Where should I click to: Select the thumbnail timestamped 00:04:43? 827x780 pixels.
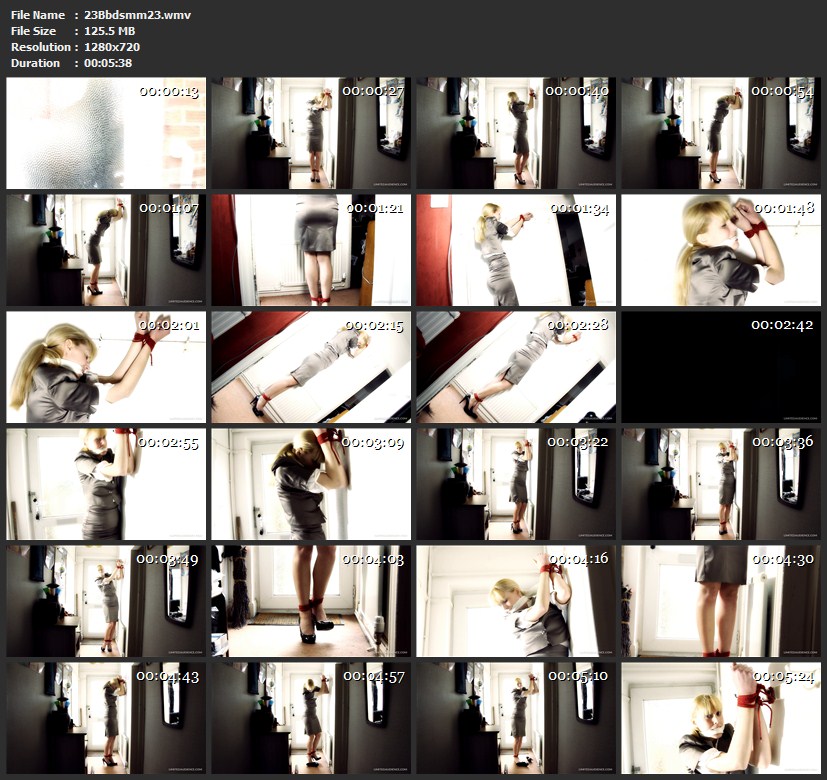[x=106, y=718]
